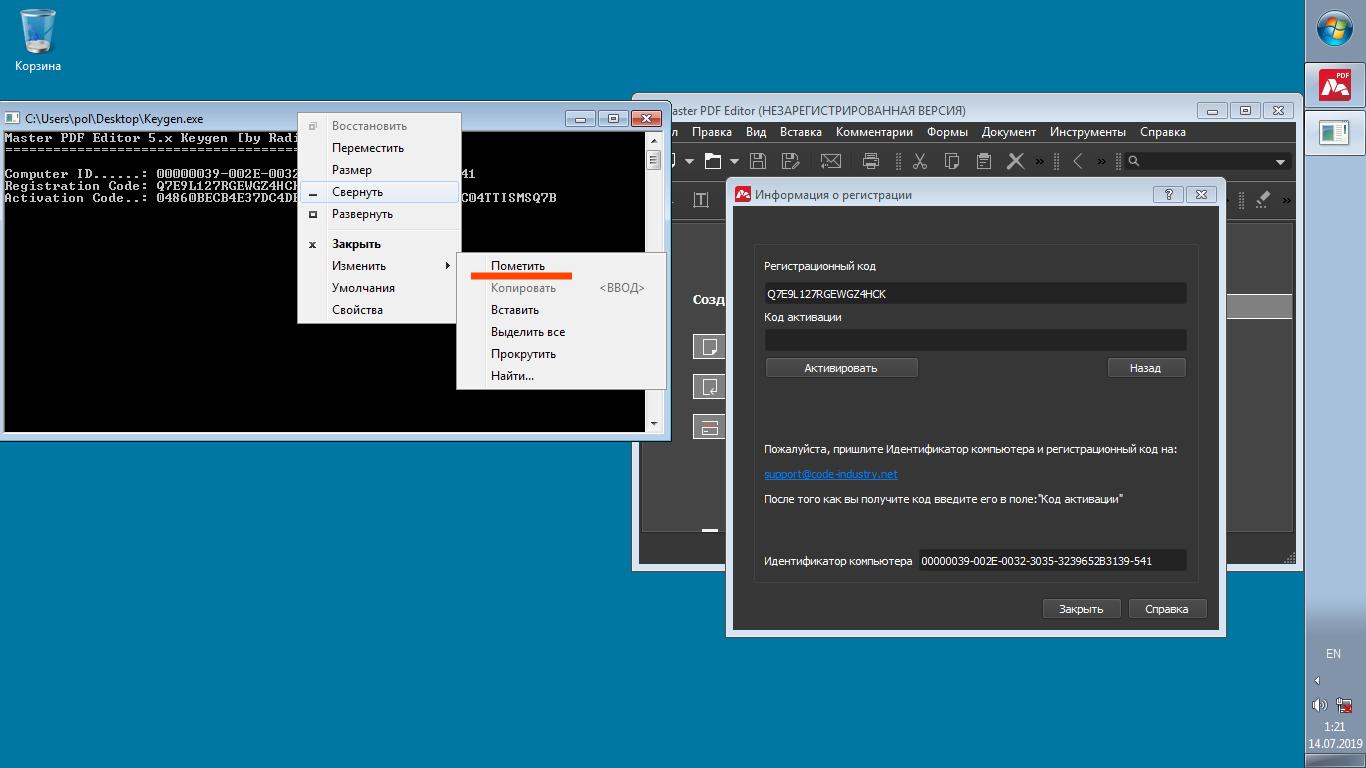1366x768 pixels.
Task: Click the Назад button
Action: pyautogui.click(x=1146, y=368)
